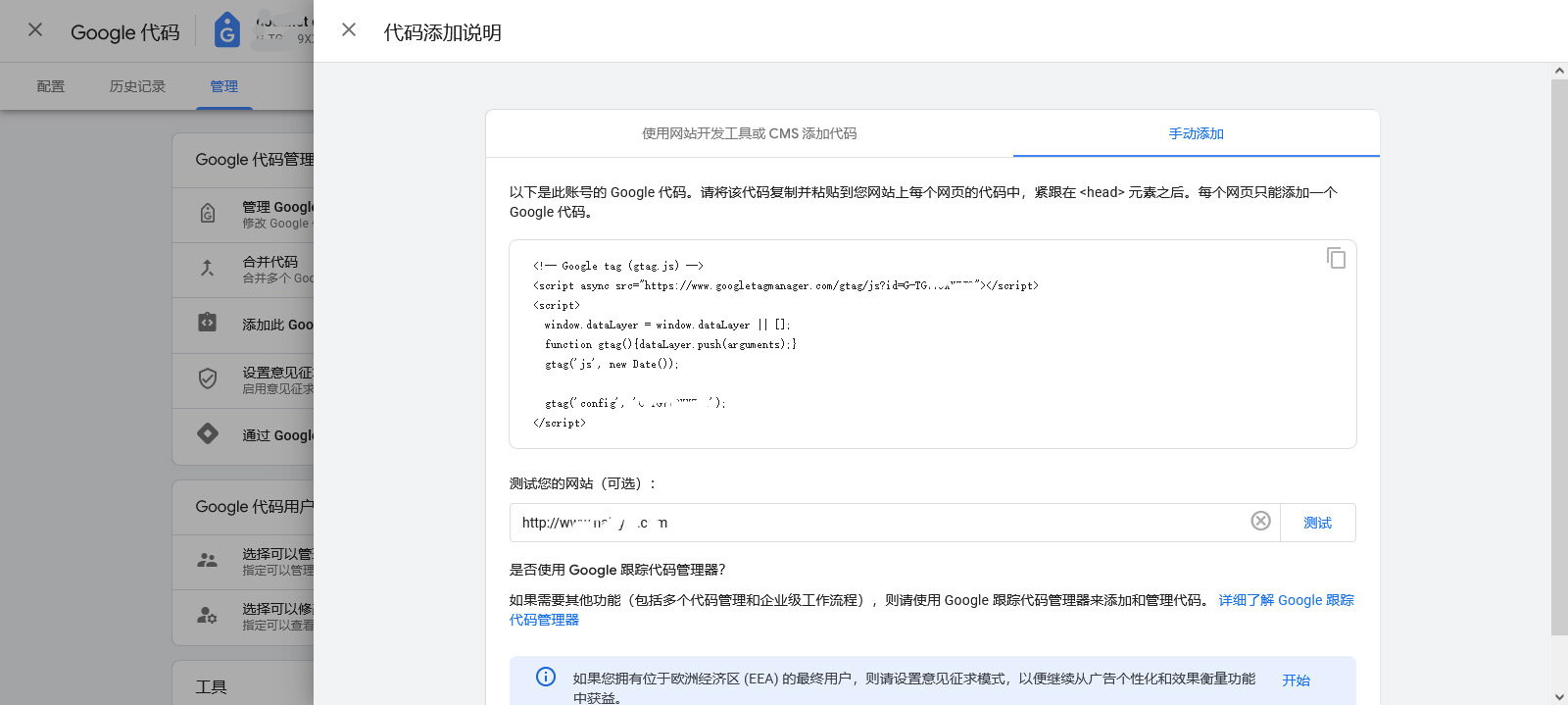Click inside the code snippet box
The image size is (1568, 705).
point(933,344)
